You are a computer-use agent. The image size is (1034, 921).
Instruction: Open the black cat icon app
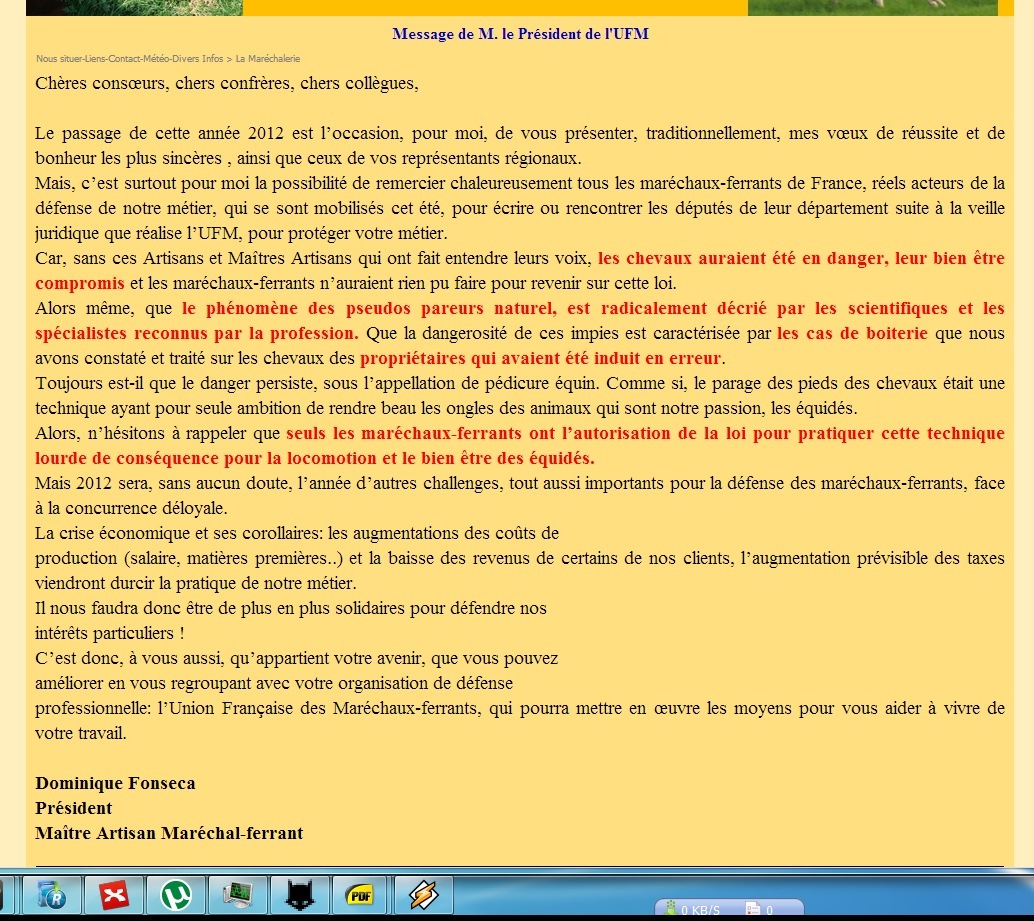[x=299, y=895]
